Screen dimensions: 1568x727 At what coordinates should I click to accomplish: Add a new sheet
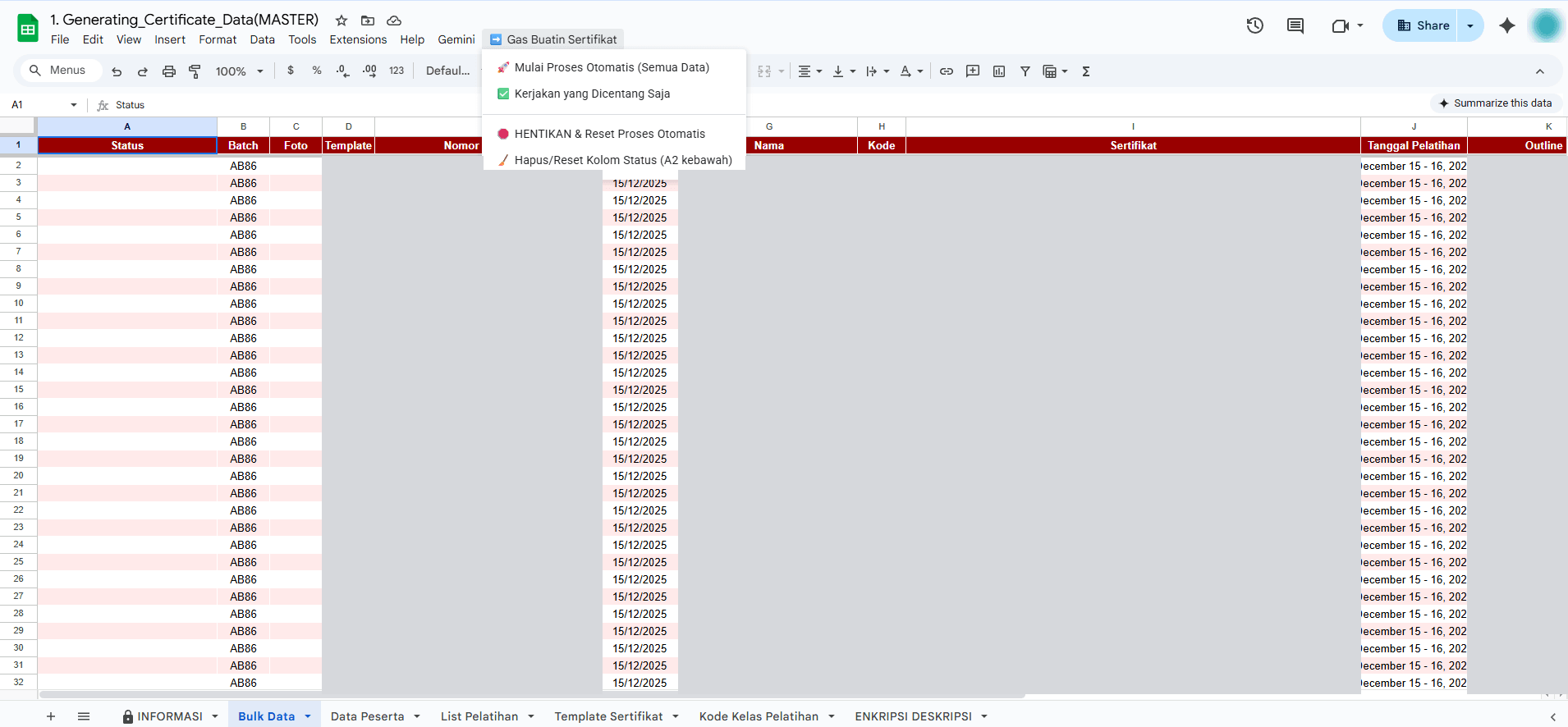pyautogui.click(x=51, y=716)
